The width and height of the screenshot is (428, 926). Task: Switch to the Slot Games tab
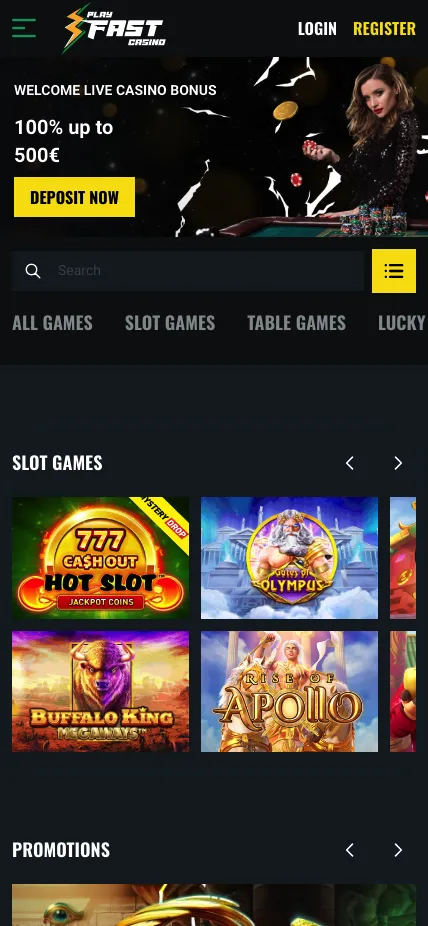(x=170, y=323)
